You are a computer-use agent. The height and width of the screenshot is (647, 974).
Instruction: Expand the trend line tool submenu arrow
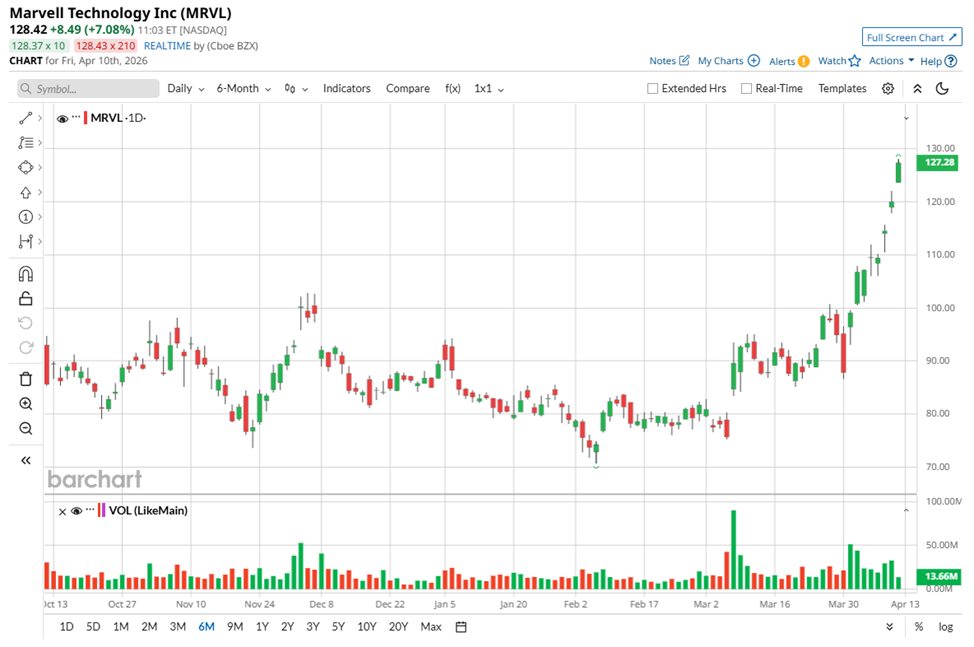coord(40,118)
